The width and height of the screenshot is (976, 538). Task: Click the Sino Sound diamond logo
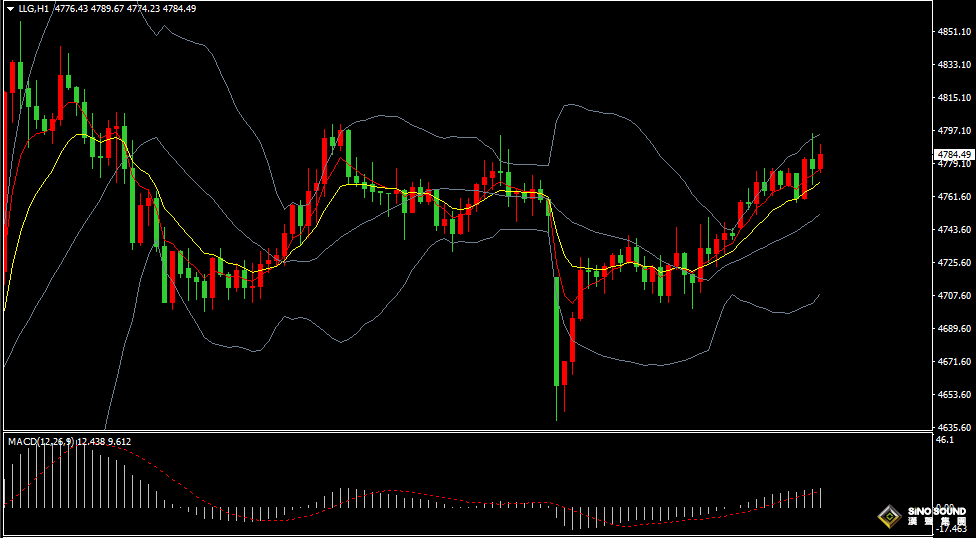(887, 517)
